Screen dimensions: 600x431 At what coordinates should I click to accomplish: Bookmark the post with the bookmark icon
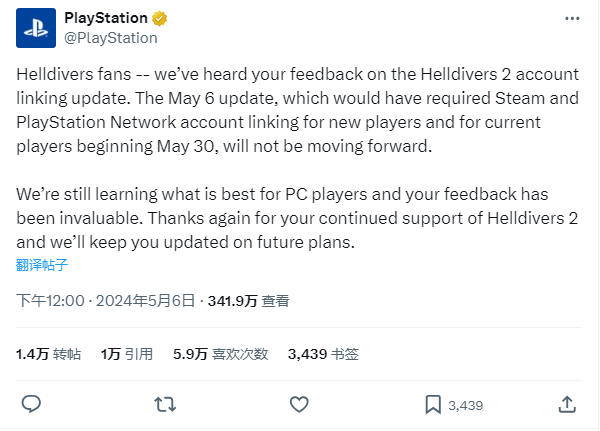click(x=433, y=405)
